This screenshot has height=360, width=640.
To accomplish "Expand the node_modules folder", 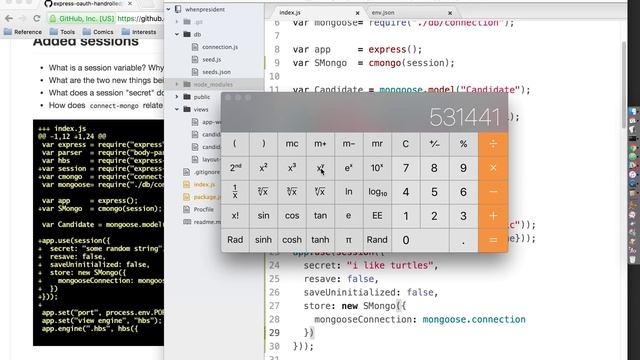I will (x=177, y=84).
